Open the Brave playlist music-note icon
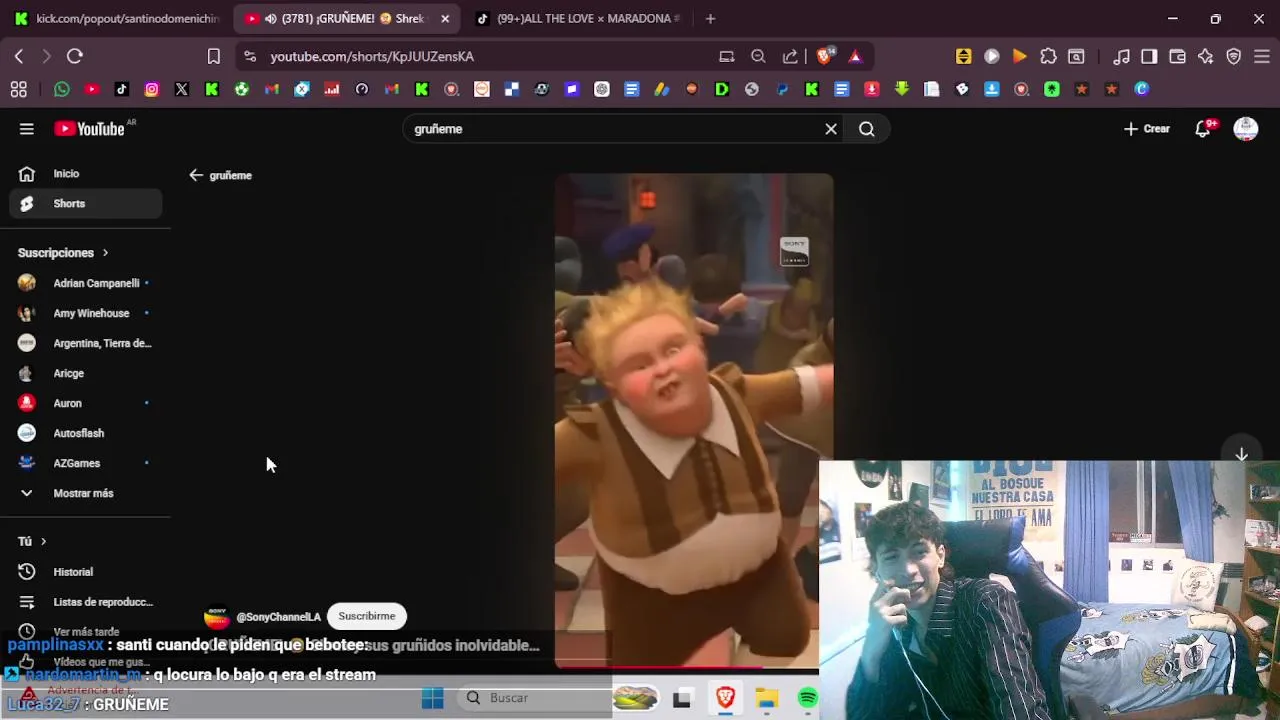1280x720 pixels. 1122,57
